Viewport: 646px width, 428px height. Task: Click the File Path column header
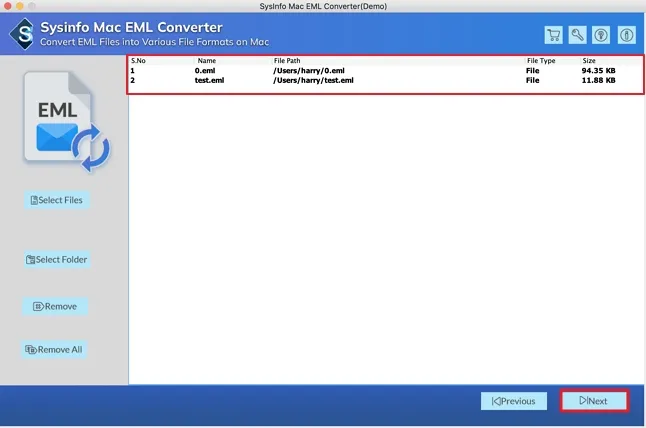tap(287, 61)
